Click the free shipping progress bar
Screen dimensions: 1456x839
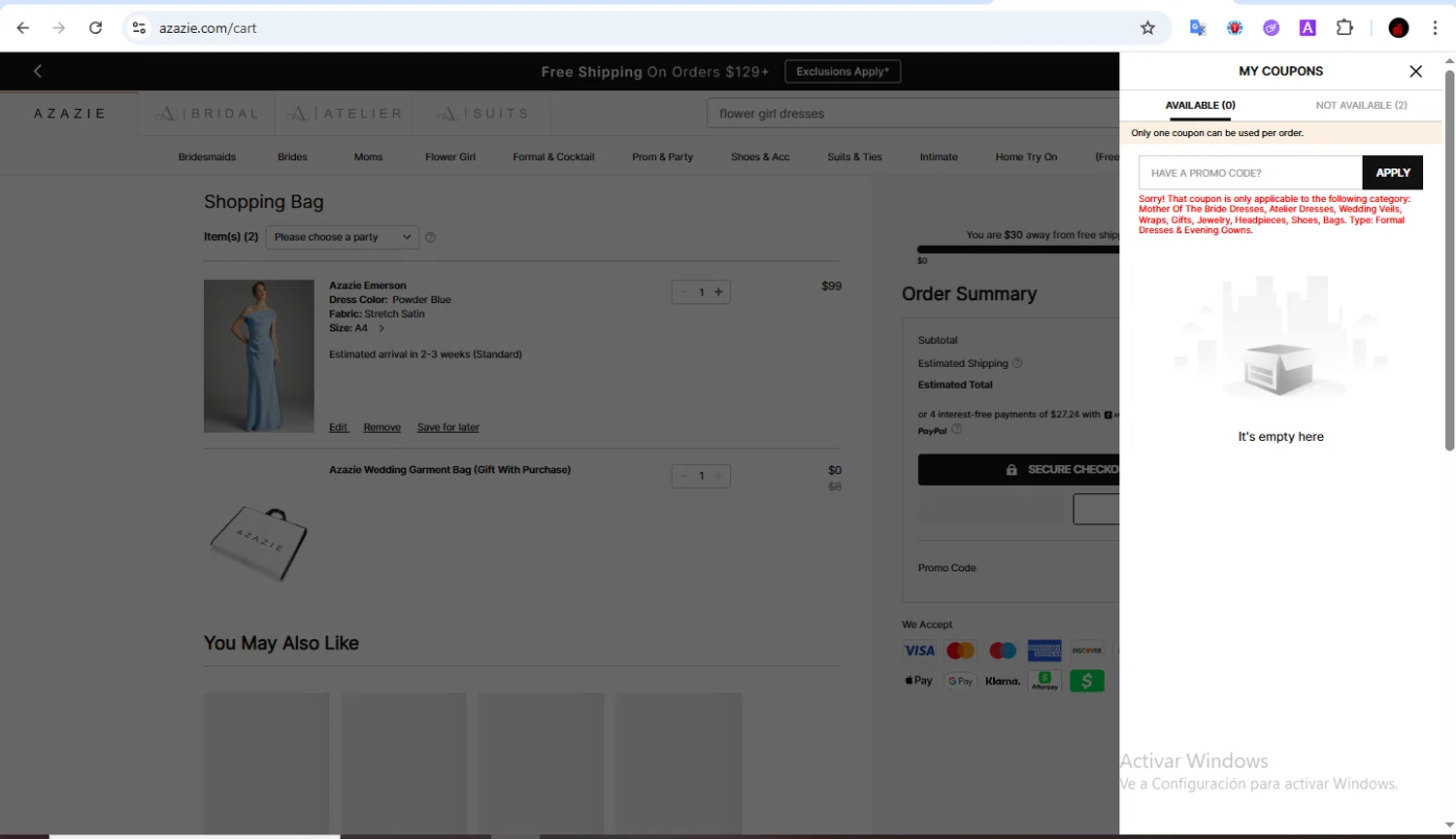point(1018,250)
